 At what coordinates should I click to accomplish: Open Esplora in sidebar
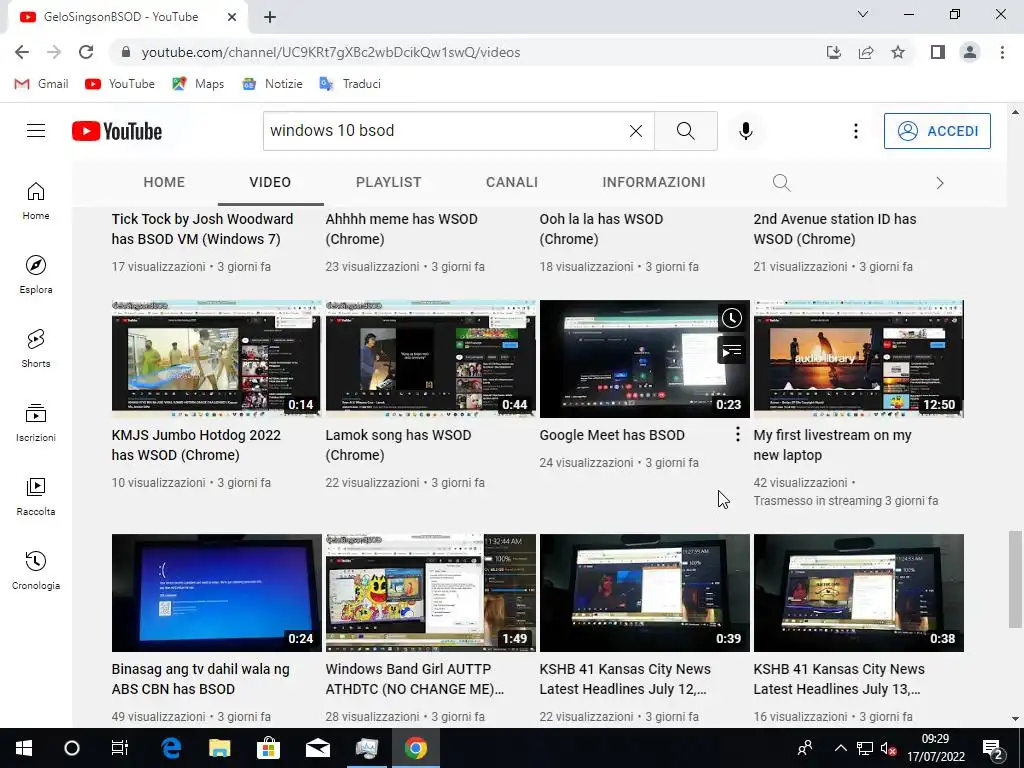pos(36,274)
